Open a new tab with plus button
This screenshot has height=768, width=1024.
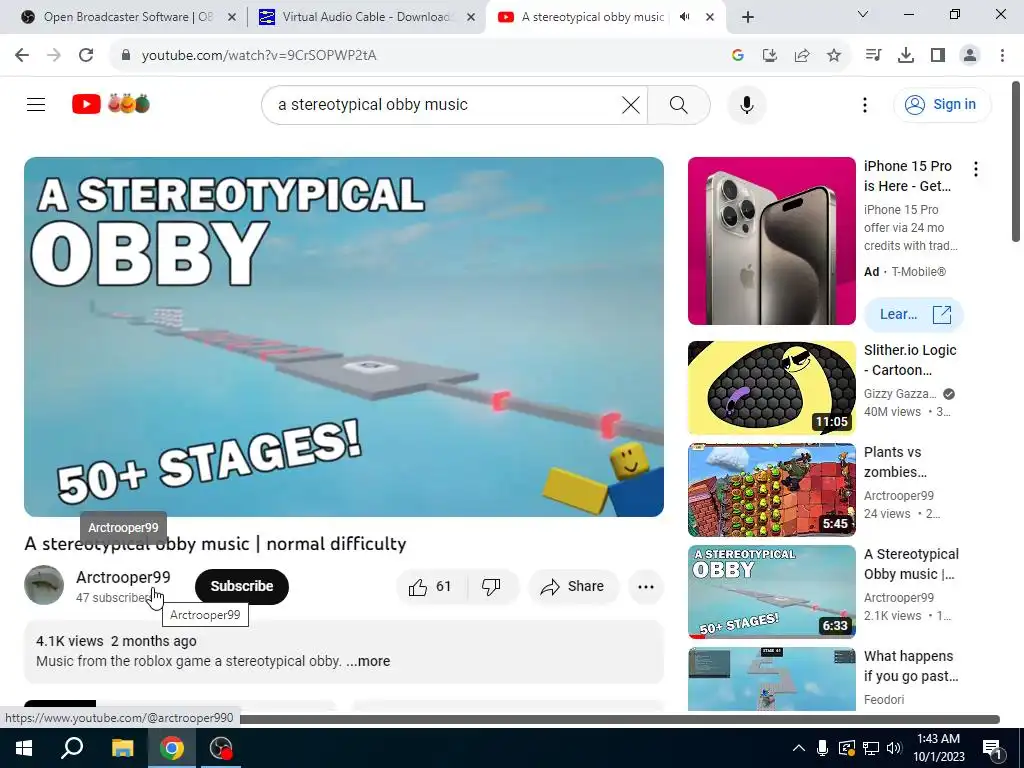tap(748, 17)
